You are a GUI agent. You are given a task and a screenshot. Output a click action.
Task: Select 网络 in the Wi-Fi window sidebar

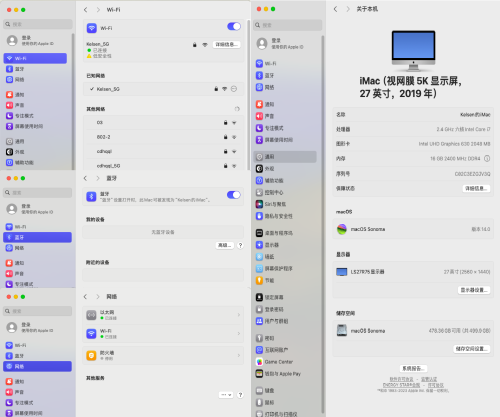pos(16,80)
